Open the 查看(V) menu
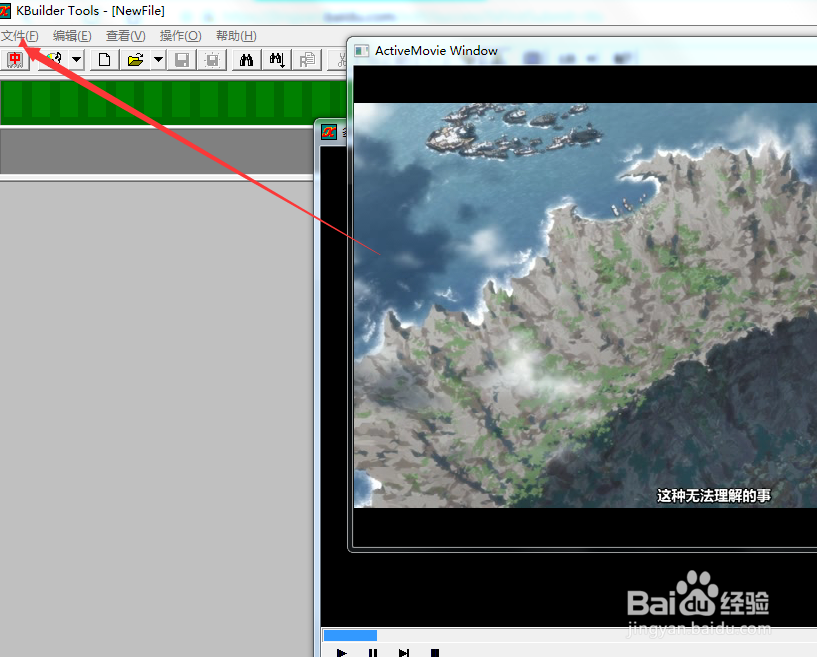Viewport: 817px width, 657px height. [126, 36]
